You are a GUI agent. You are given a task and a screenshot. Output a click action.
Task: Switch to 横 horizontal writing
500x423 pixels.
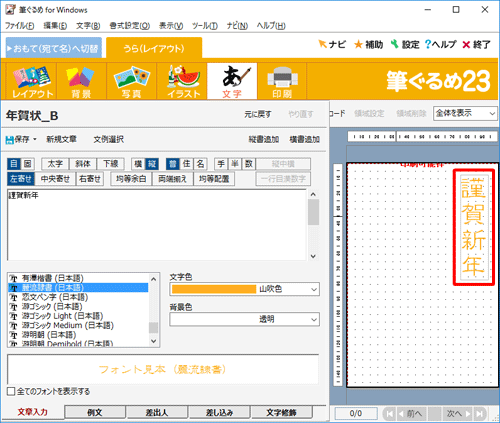click(x=138, y=164)
